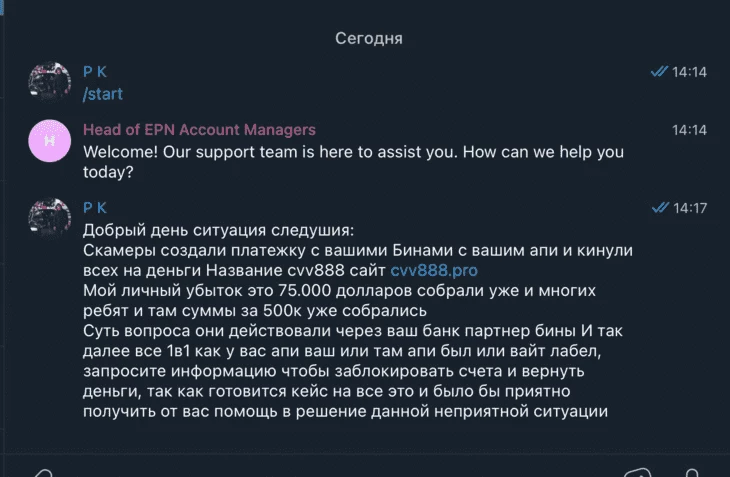Viewport: 730px width, 477px height.
Task: Open the cvv888.pro link
Action: 434,270
